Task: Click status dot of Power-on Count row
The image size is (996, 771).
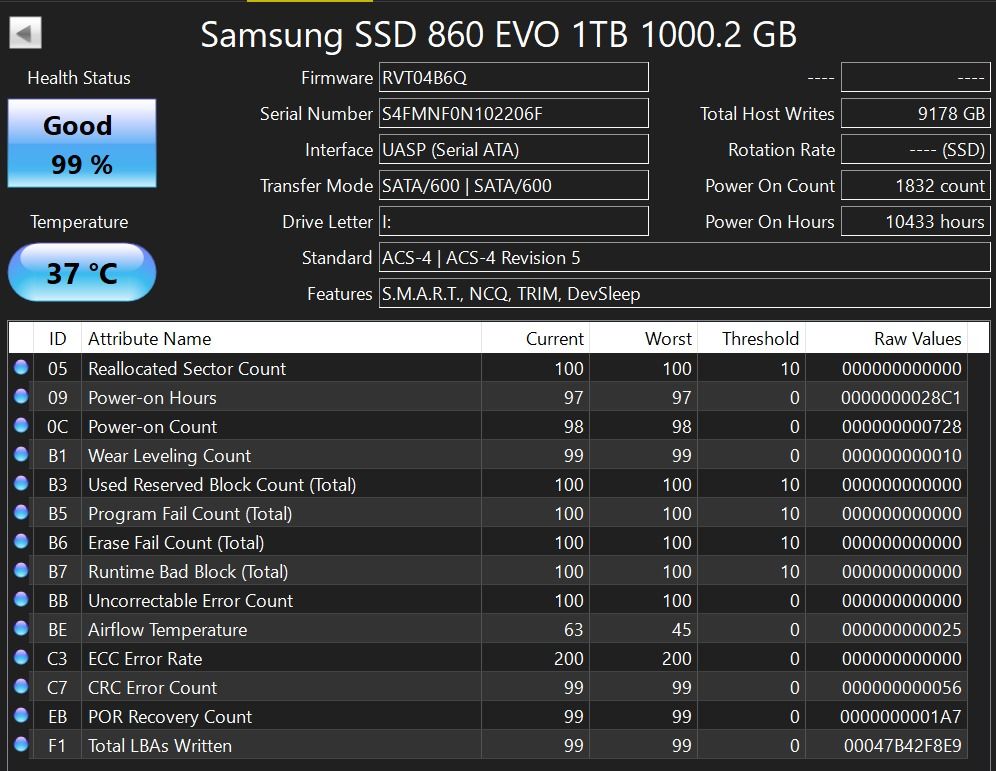Action: [21, 425]
